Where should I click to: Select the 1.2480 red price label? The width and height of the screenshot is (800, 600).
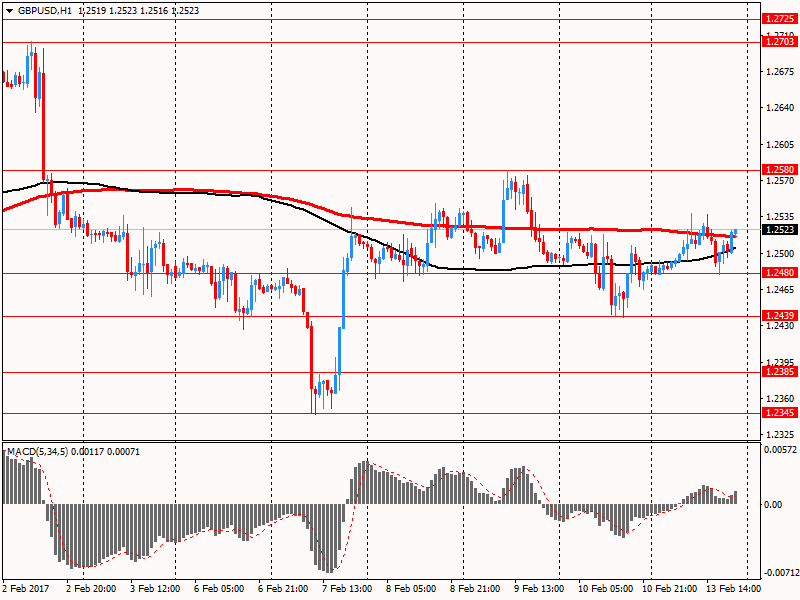[x=778, y=273]
